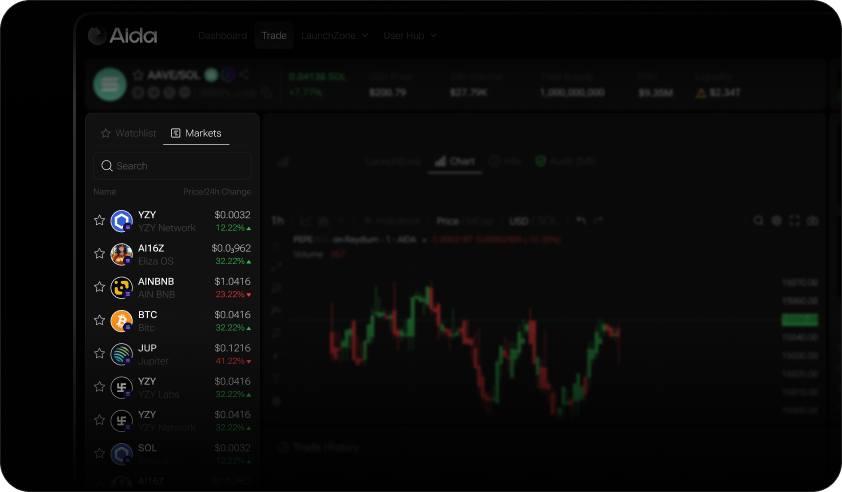Star the BTC row
Screen dimensions: 842x492
coord(99,320)
